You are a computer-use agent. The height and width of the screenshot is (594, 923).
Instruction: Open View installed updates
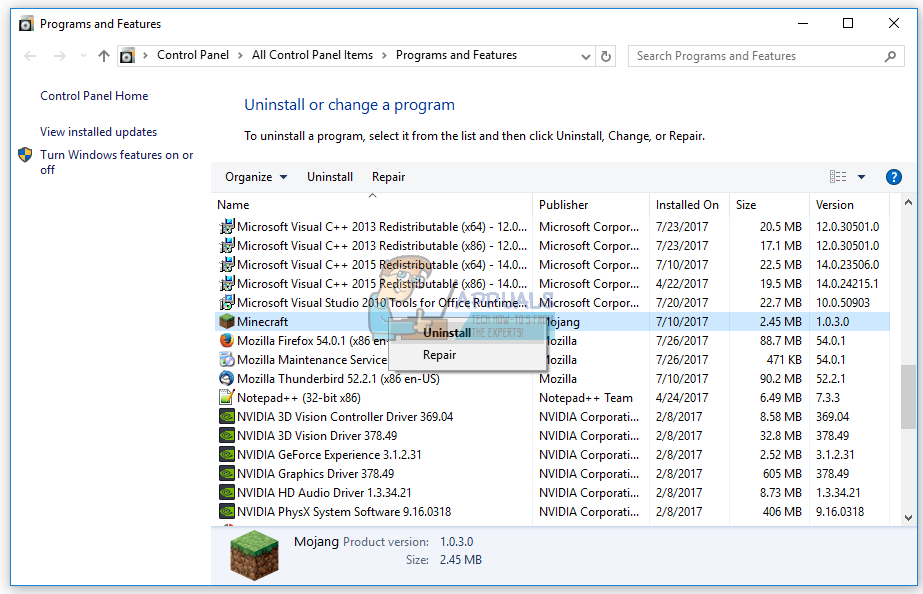(98, 131)
